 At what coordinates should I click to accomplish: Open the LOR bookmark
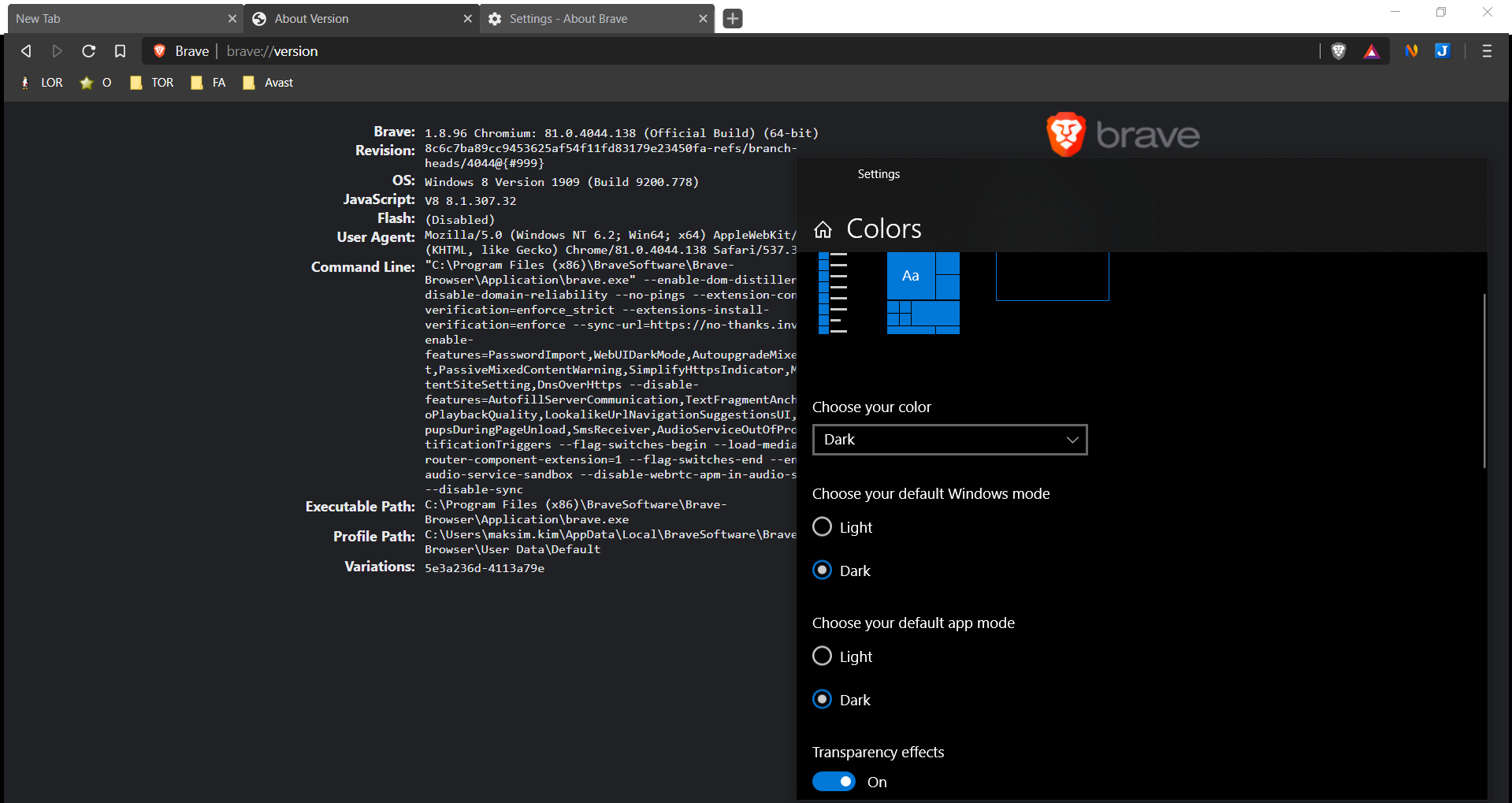click(41, 83)
